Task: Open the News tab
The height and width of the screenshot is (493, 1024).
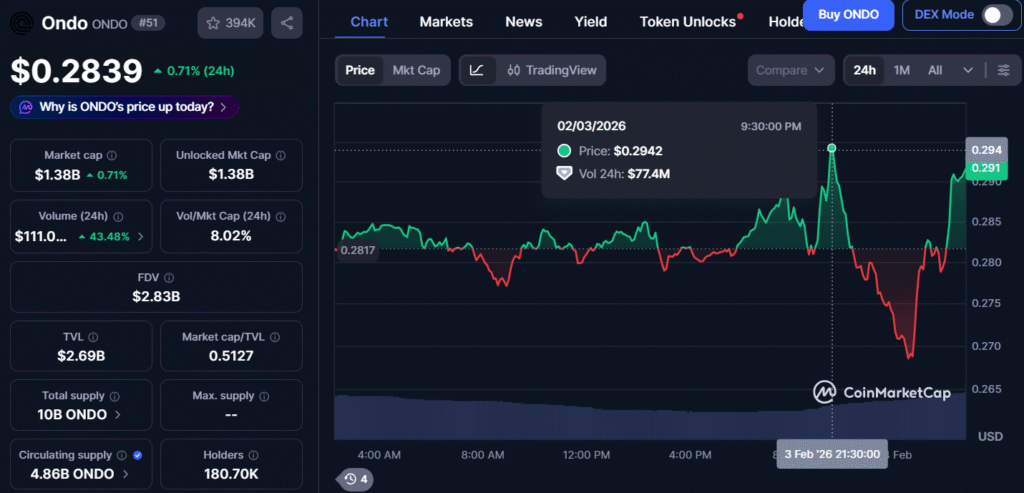Action: point(524,22)
